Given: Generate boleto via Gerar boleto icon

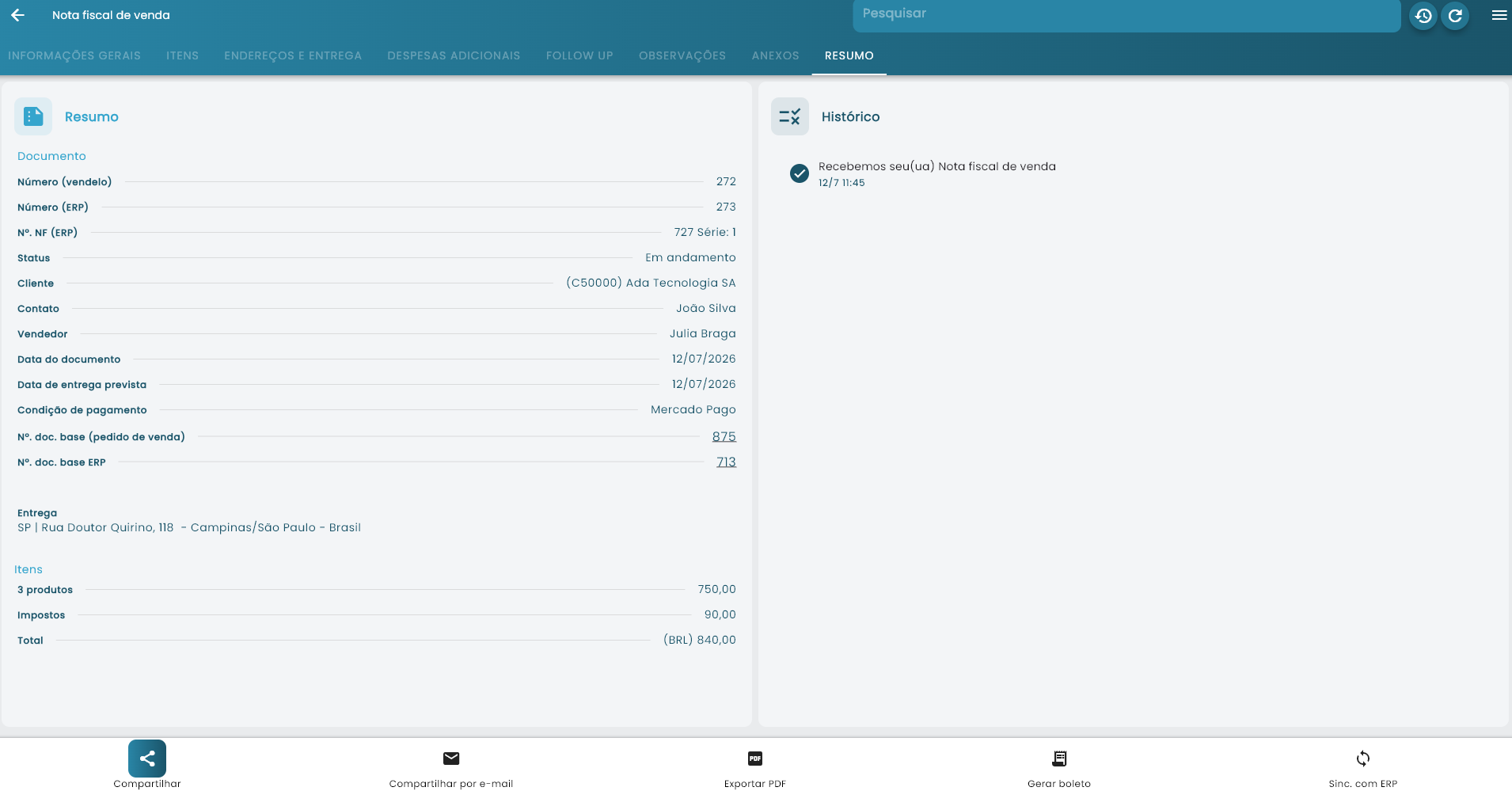Looking at the screenshot, I should click(1059, 759).
